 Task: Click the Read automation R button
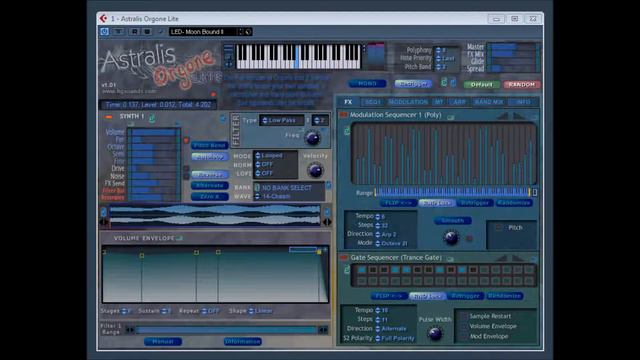pyautogui.click(x=134, y=31)
